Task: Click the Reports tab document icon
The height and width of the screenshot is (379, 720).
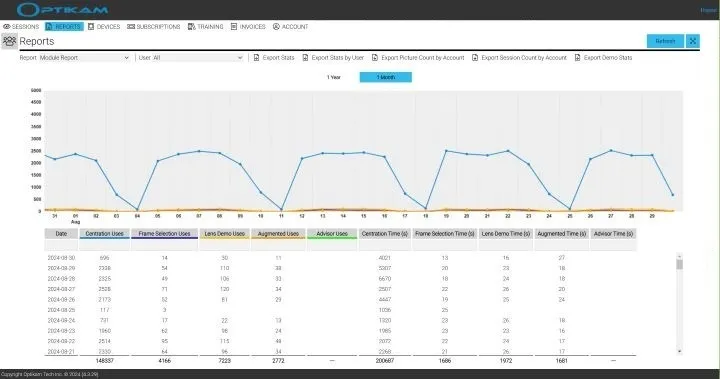Action: pyautogui.click(x=49, y=27)
